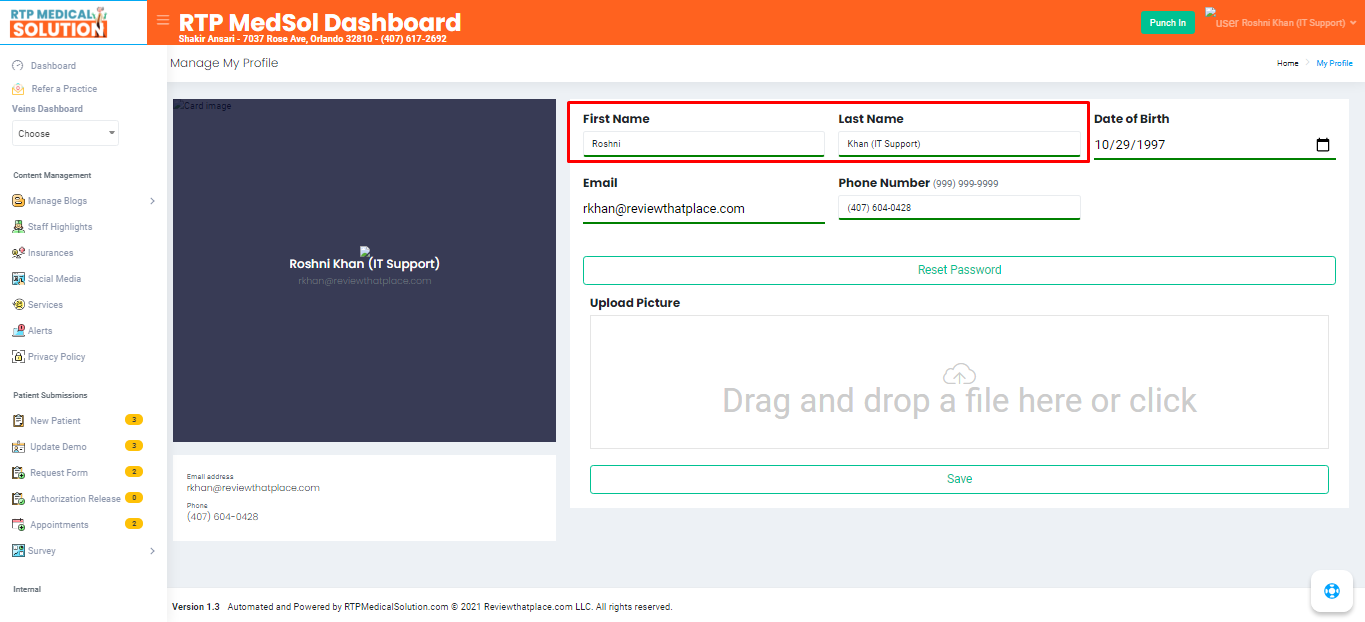The height and width of the screenshot is (622, 1365).
Task: Open Alerts in sidebar
Action: tap(40, 331)
